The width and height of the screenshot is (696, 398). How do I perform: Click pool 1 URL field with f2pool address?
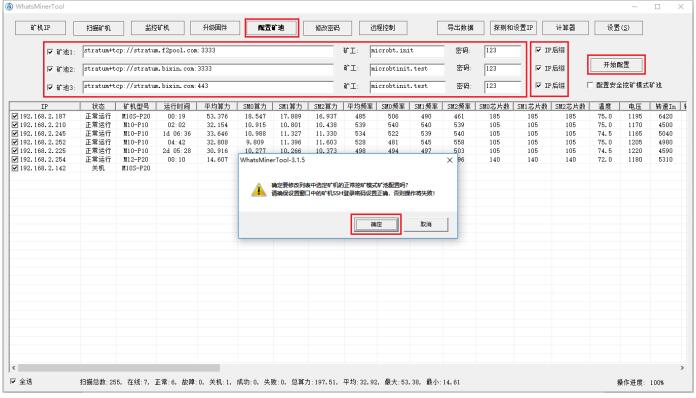208,51
